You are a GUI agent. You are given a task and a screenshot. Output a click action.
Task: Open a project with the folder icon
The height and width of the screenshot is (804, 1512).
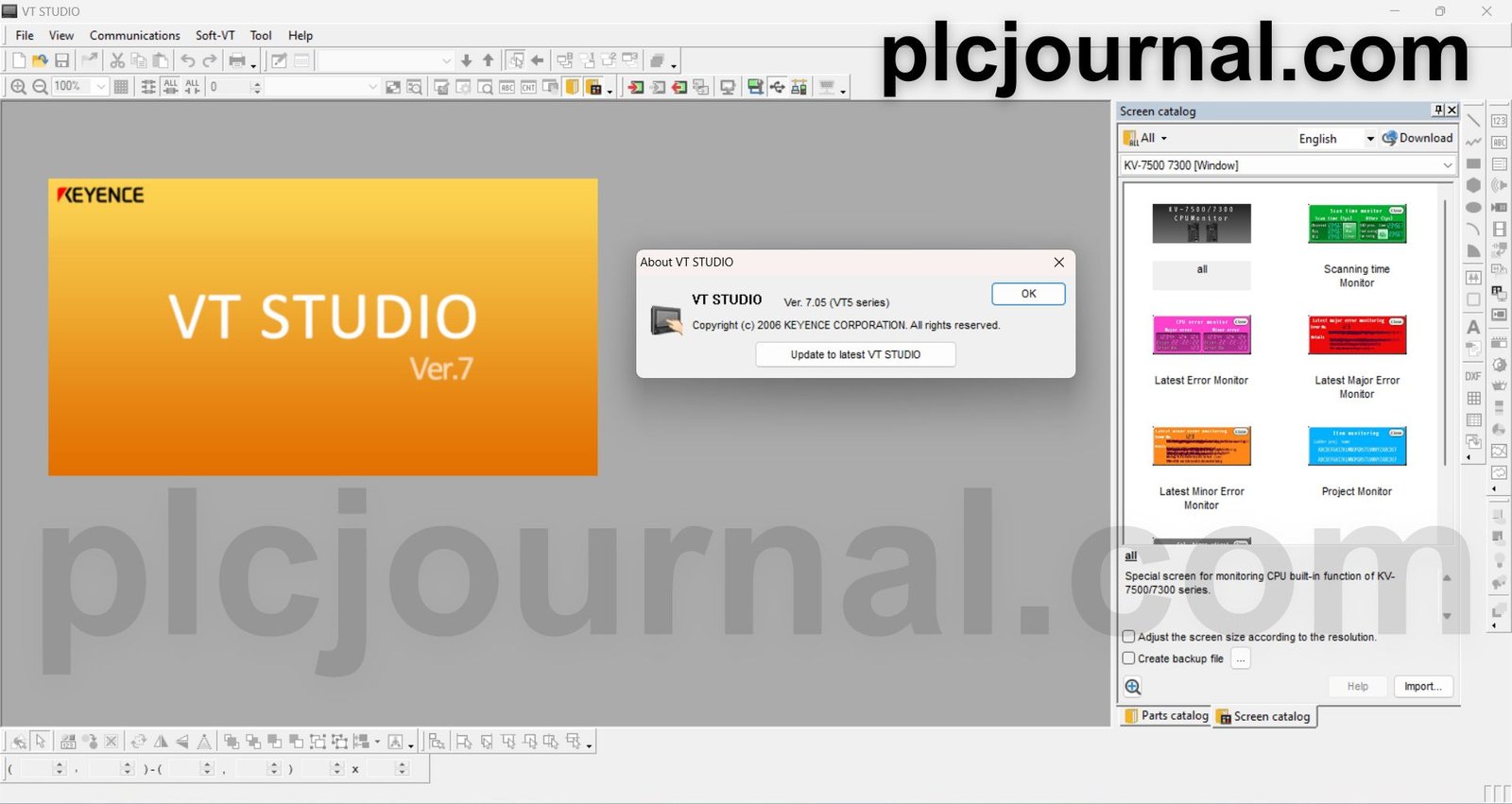[x=40, y=60]
